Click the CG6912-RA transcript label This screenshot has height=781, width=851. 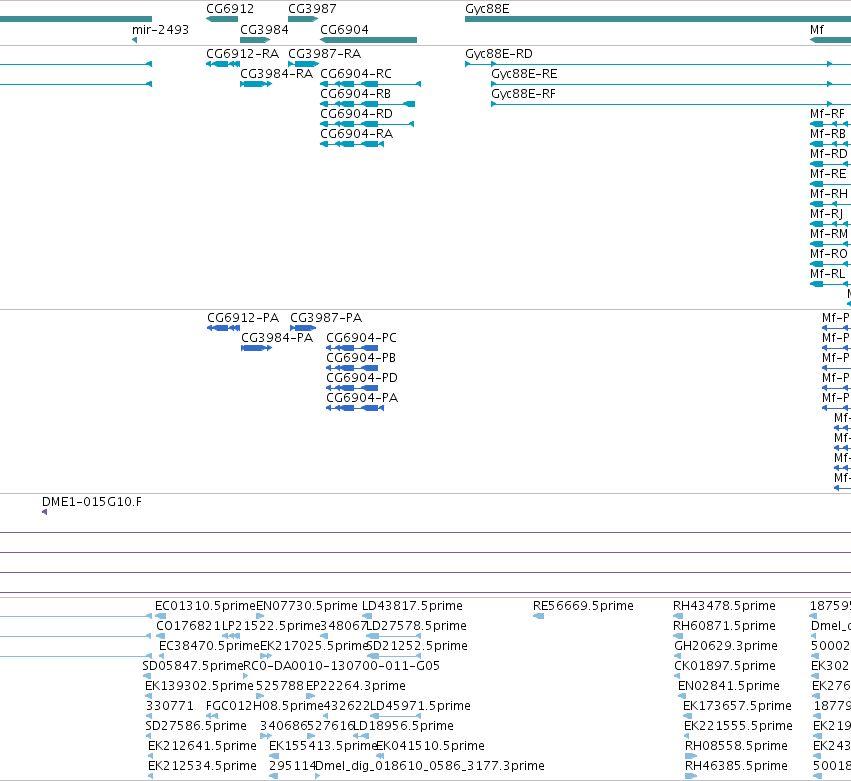pyautogui.click(x=243, y=54)
